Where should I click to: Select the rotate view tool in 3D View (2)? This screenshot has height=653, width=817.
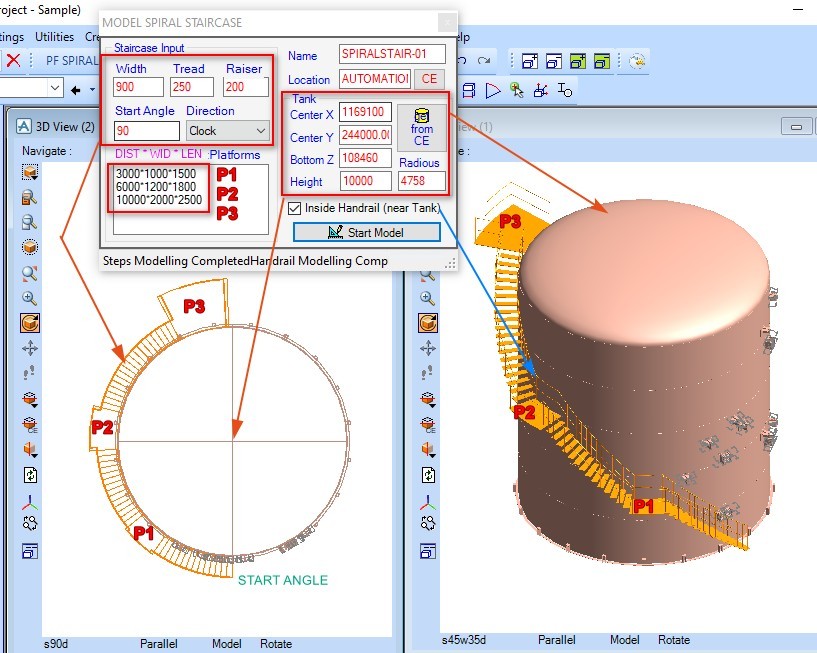point(30,323)
